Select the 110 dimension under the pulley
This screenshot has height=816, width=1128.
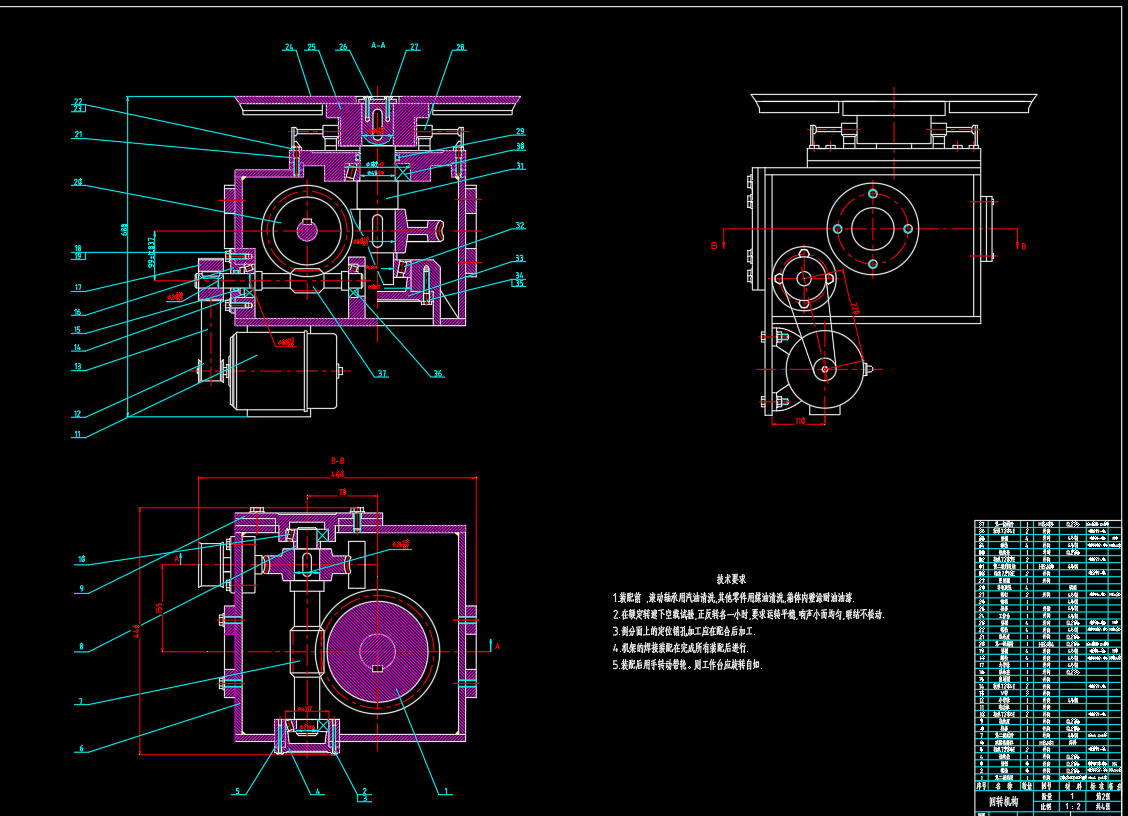pos(800,421)
